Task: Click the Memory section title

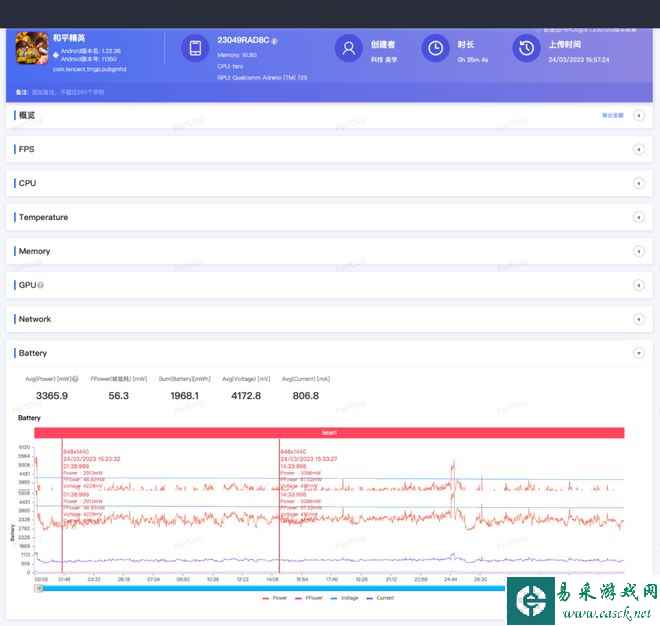Action: pos(34,251)
